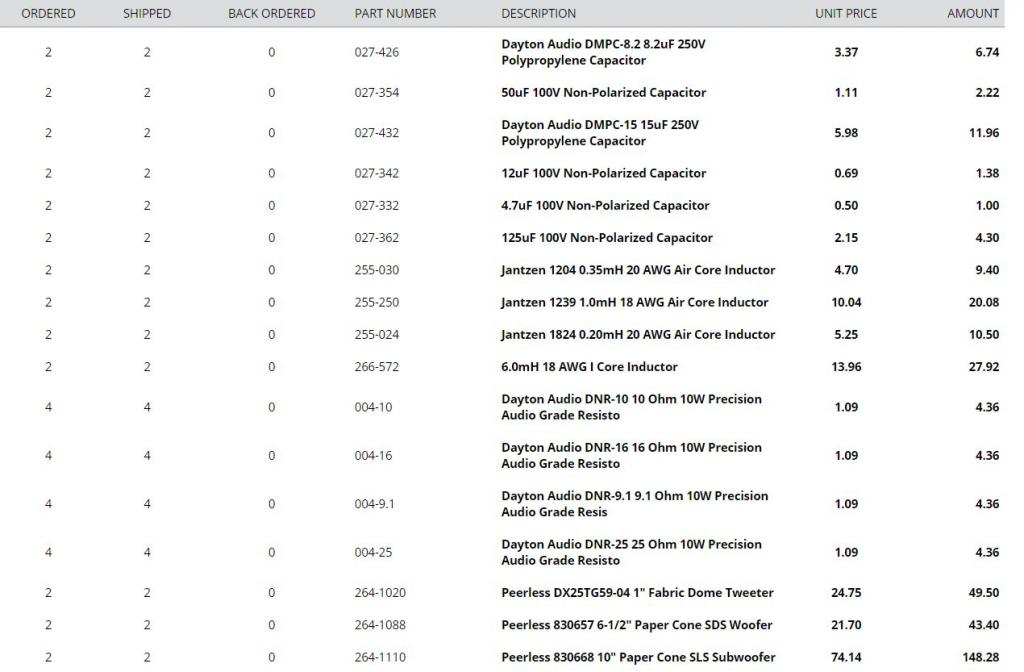The height and width of the screenshot is (672, 1024).
Task: Select part number 027-426
Action: tap(377, 52)
